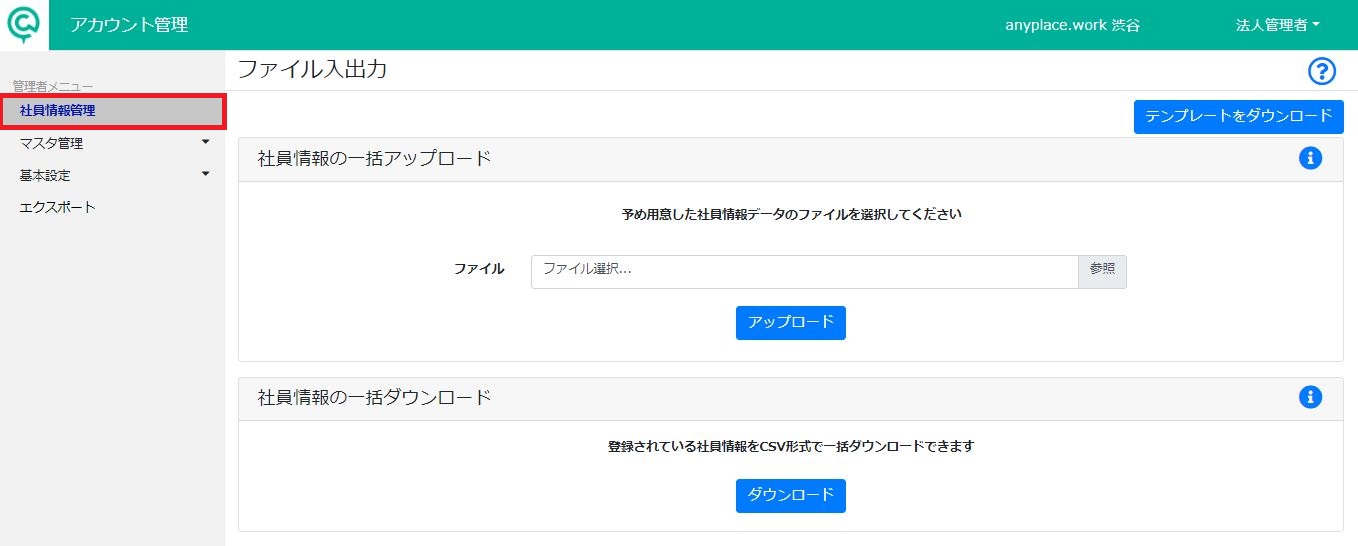Click anyplace.work 渋谷 in header
The height and width of the screenshot is (546, 1358).
click(1072, 25)
